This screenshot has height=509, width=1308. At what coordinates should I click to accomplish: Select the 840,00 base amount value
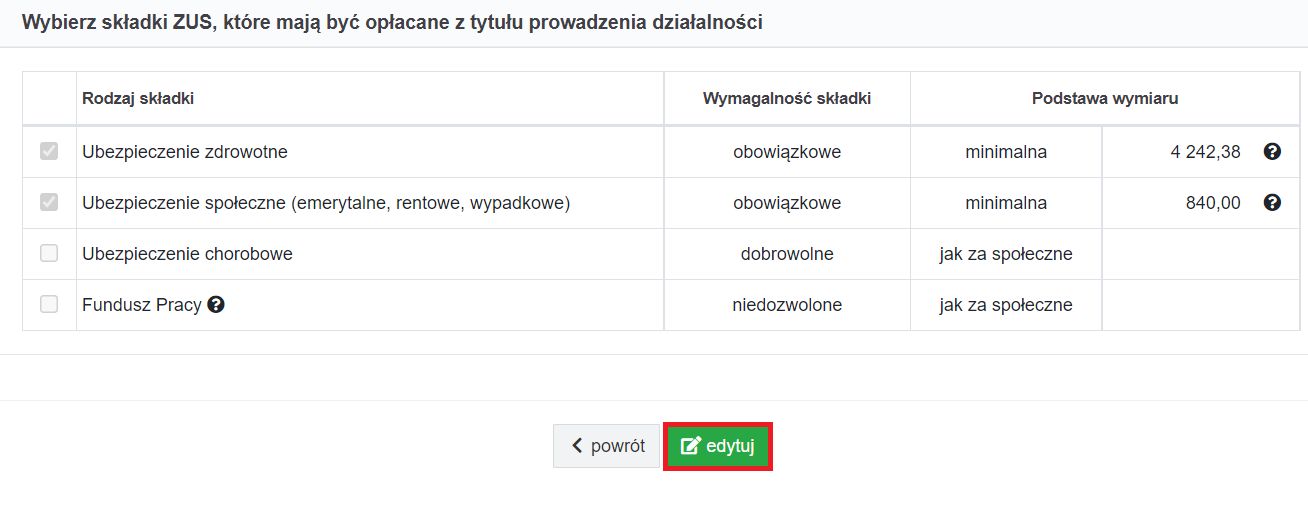[1214, 203]
